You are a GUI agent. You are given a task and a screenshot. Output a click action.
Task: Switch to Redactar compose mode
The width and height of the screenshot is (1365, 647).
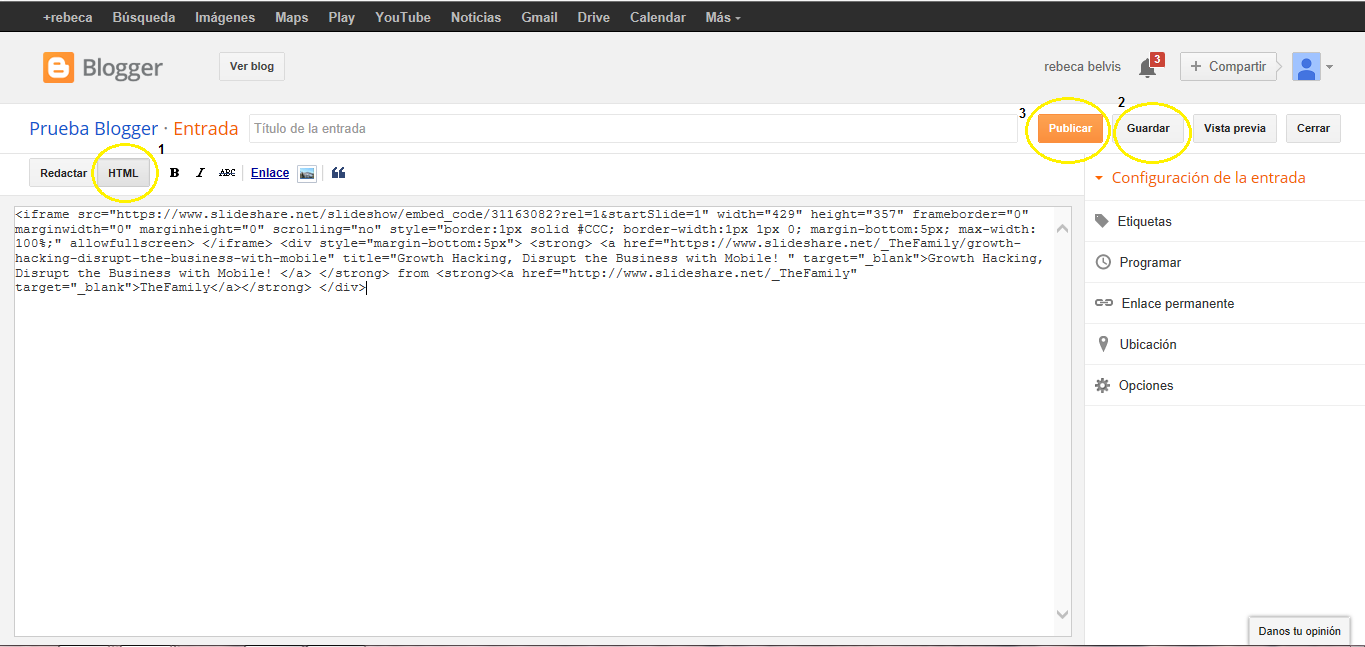(x=63, y=173)
